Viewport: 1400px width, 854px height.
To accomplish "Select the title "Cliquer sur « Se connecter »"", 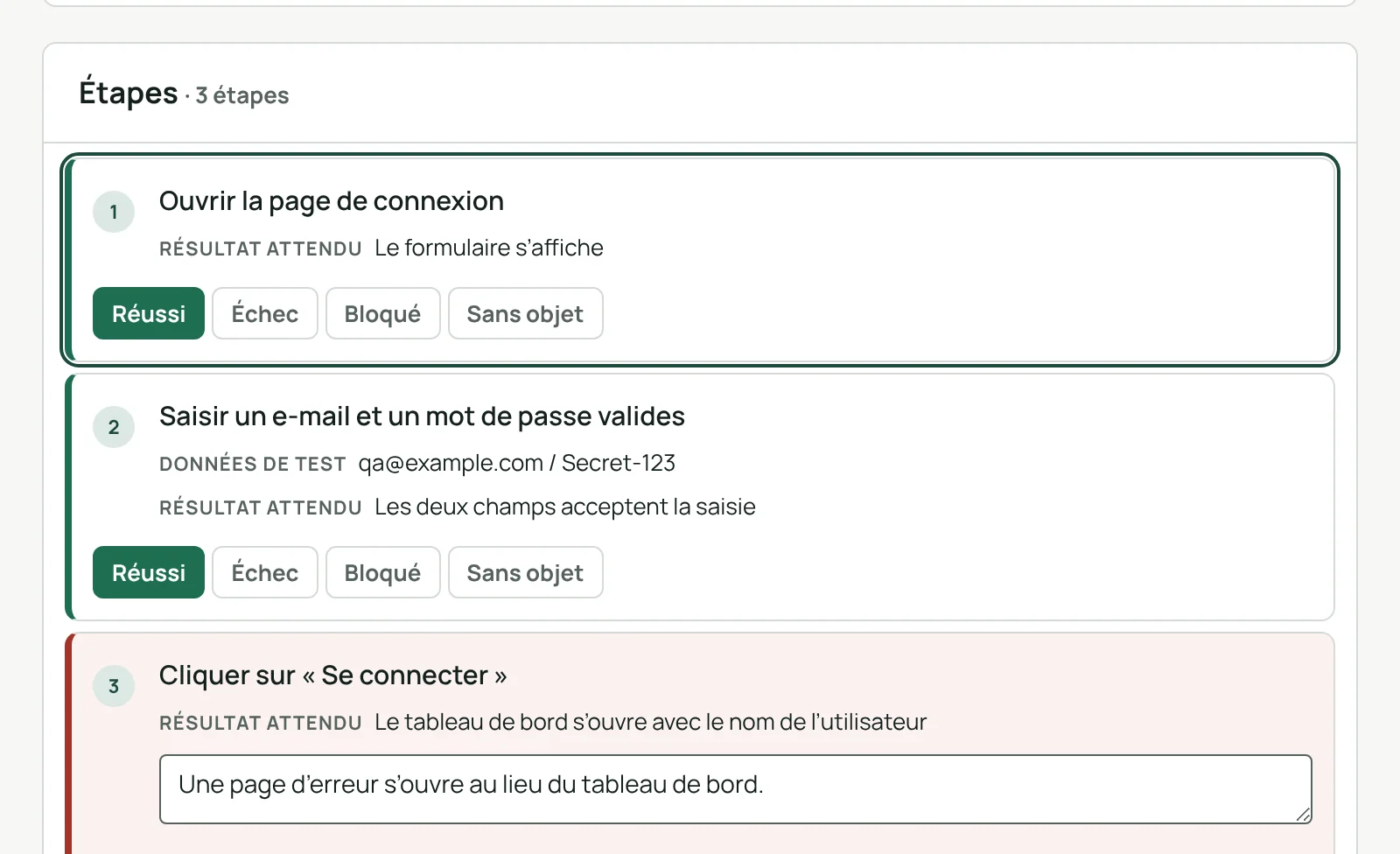I will pyautogui.click(x=333, y=675).
